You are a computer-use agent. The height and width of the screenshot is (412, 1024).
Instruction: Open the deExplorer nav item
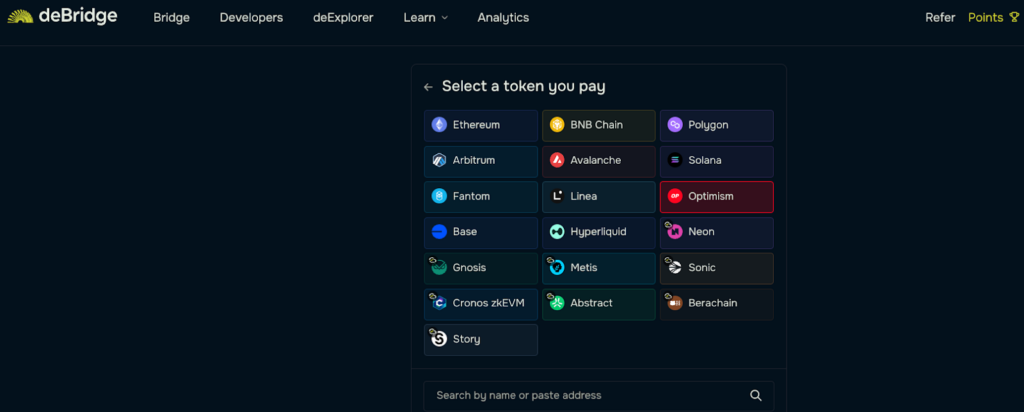[x=344, y=18]
